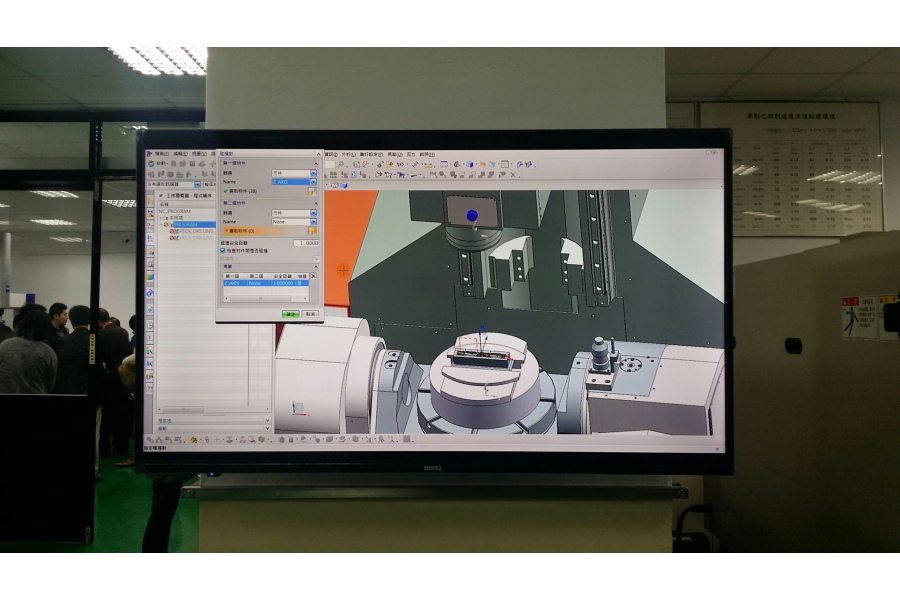Click the first icon in the bottom toolbar
Viewport: 900px width, 600px height.
tap(150, 440)
